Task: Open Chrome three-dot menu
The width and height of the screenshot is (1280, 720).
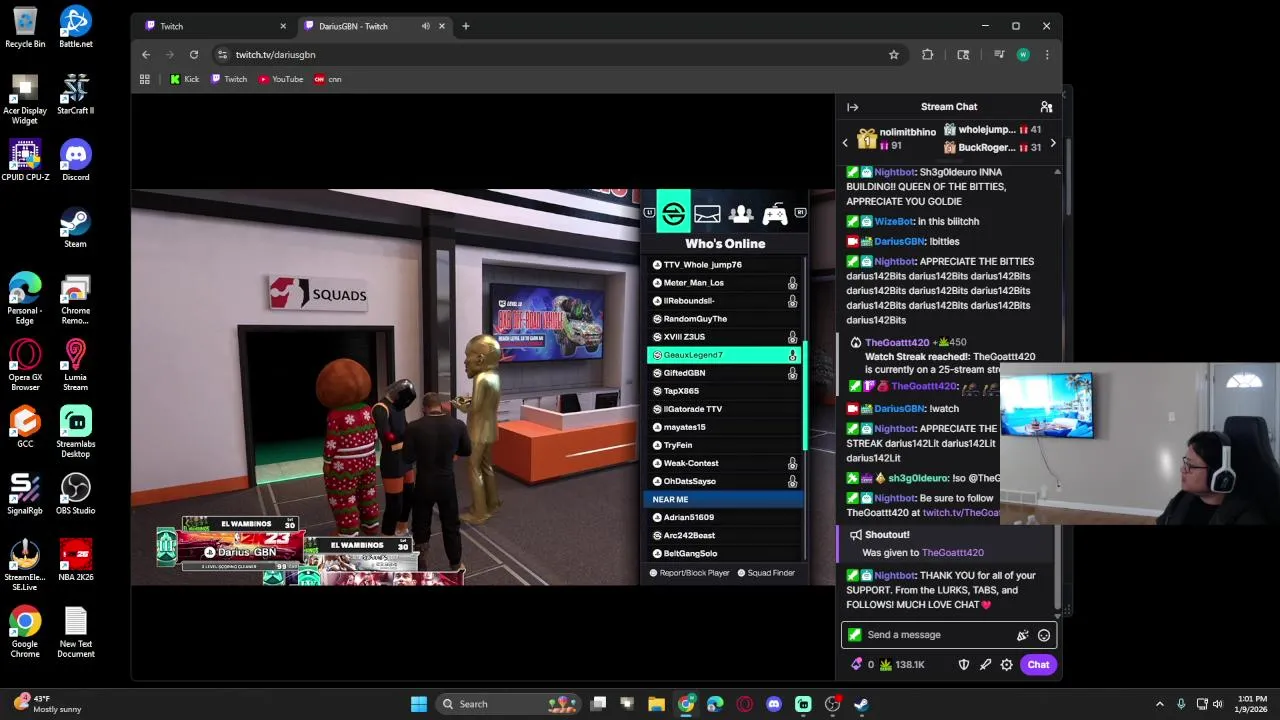Action: (x=1047, y=55)
